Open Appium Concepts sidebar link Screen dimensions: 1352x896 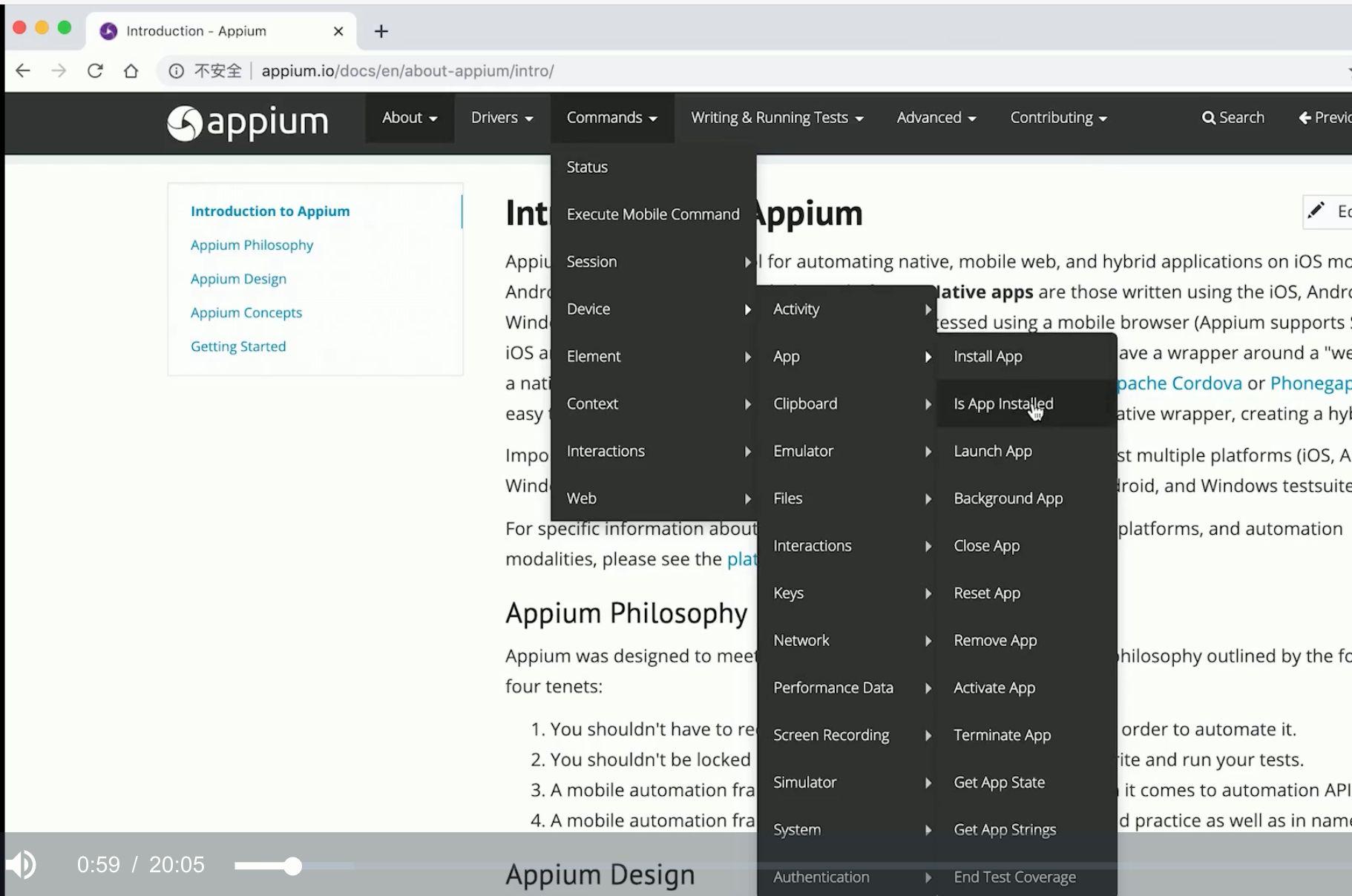246,313
